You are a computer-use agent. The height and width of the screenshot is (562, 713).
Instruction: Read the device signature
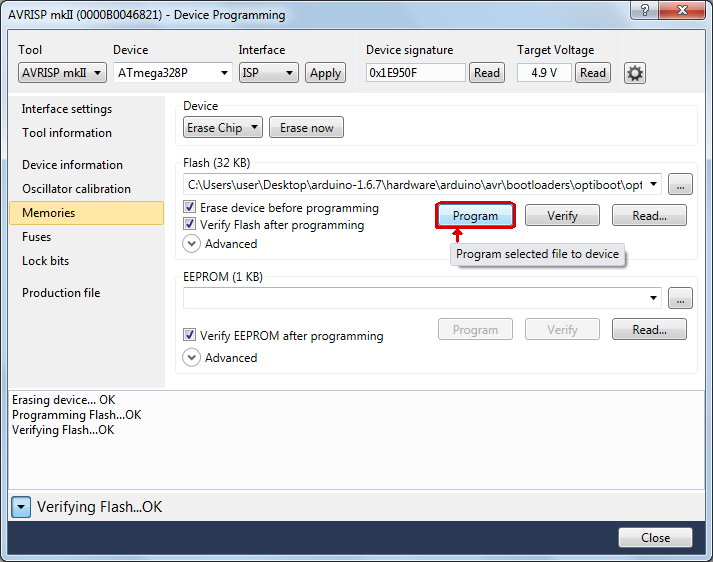point(487,73)
